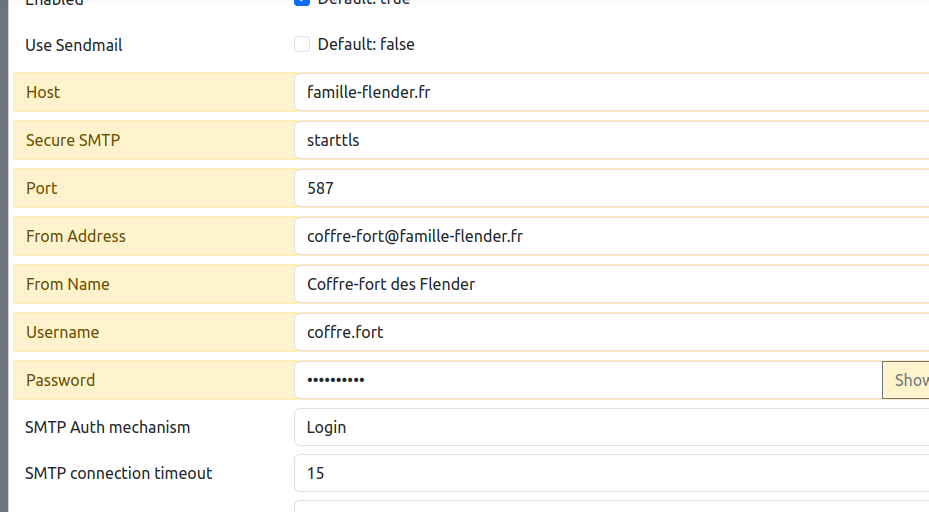Click the "Secure SMTP" label
The width and height of the screenshot is (929, 512).
(73, 140)
